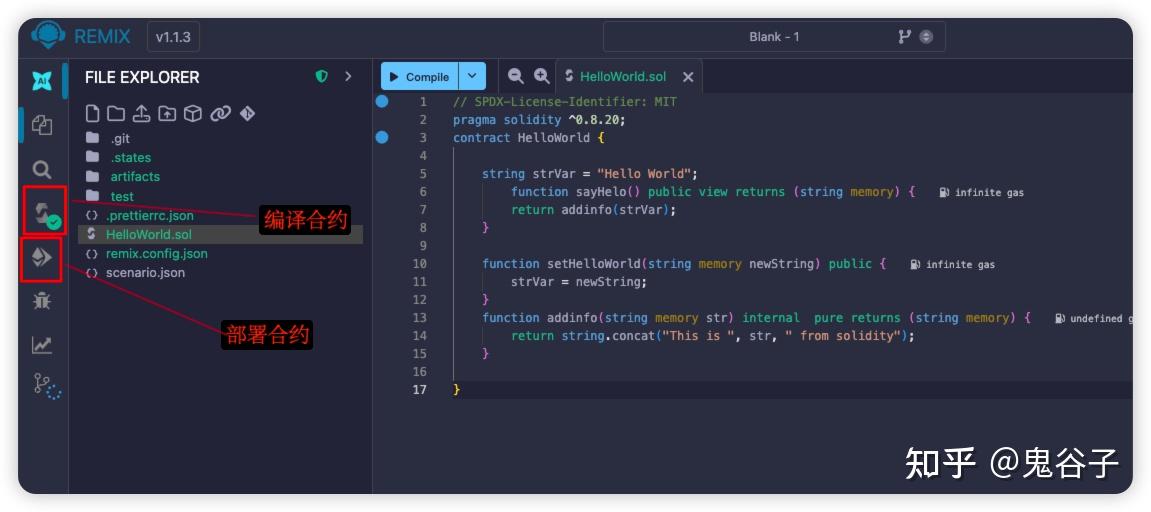The height and width of the screenshot is (512, 1151).
Task: Toggle the breakpoint dot on line 3
Action: 382,137
